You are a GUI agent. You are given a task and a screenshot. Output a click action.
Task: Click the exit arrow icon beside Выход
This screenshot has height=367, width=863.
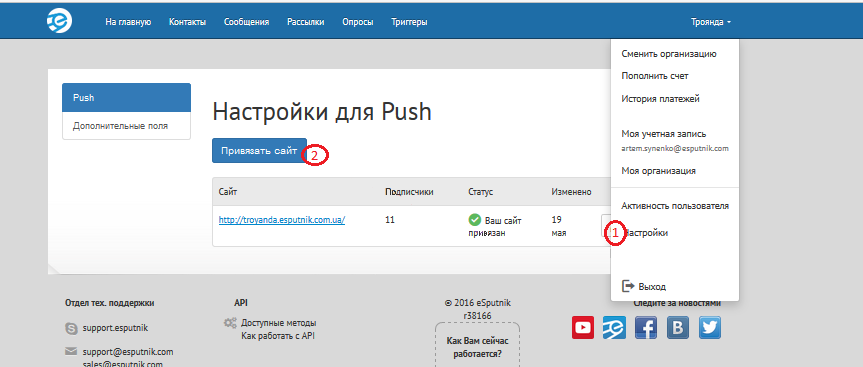coord(628,286)
